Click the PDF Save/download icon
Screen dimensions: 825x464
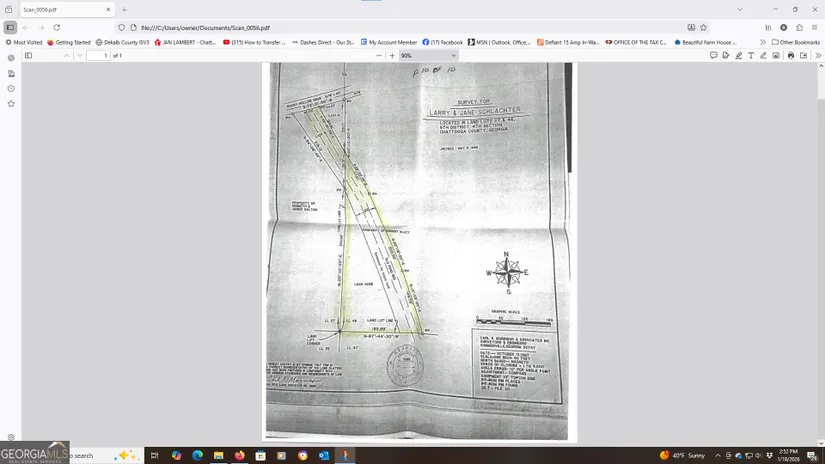[803, 56]
